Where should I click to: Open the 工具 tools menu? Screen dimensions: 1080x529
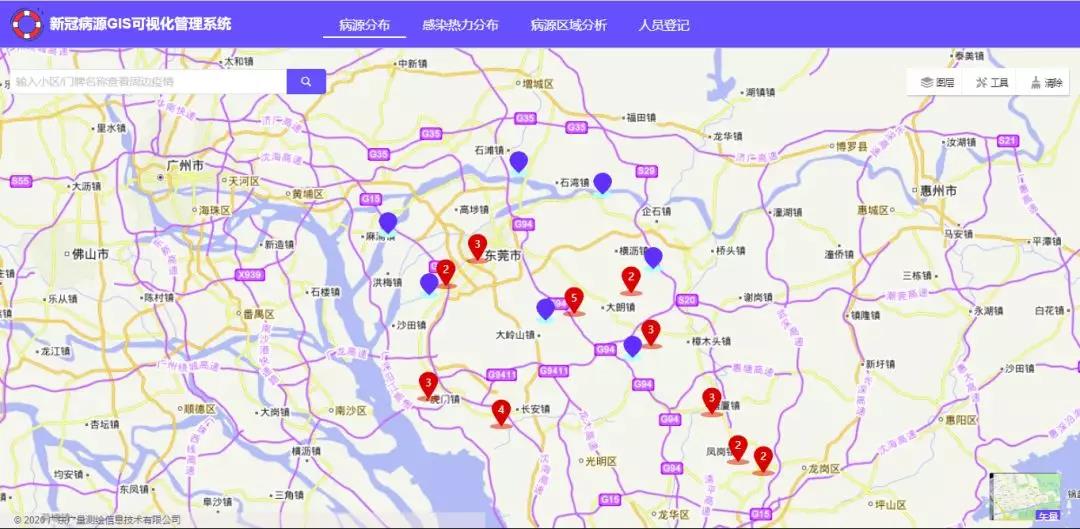[990, 82]
